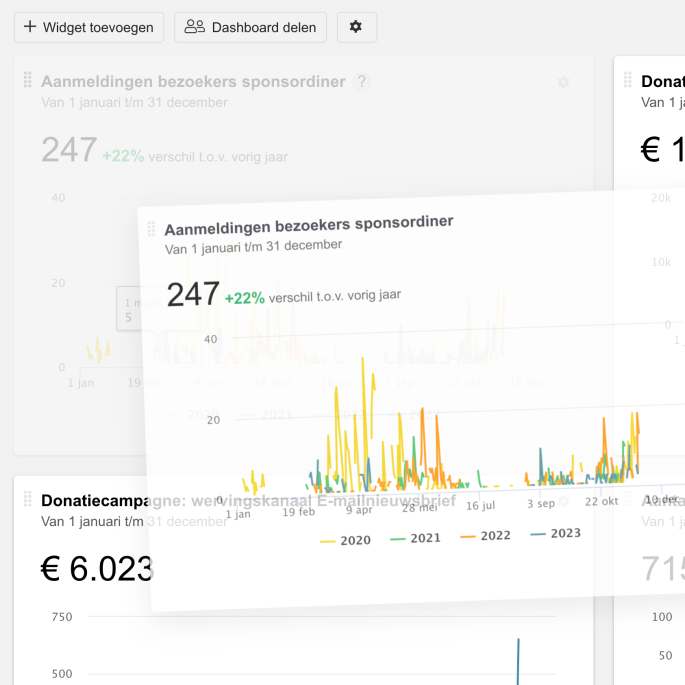Click the help question mark beside faded sponsordiner title

click(x=362, y=82)
